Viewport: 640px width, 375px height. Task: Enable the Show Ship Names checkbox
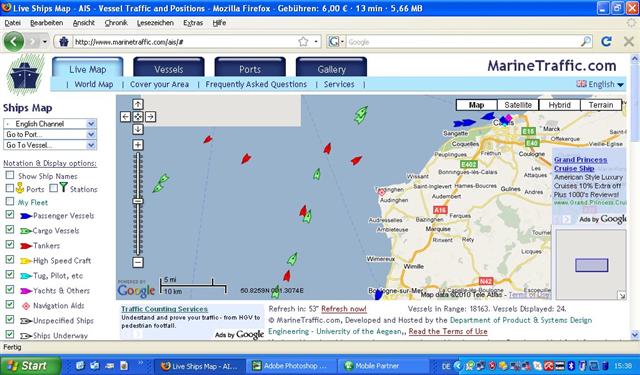point(10,175)
